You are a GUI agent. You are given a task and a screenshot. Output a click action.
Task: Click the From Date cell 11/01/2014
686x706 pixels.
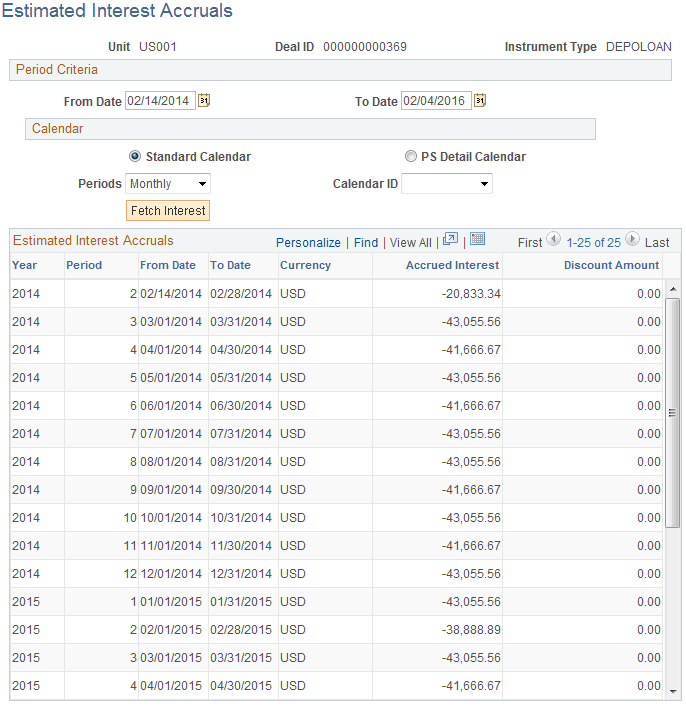pos(171,546)
